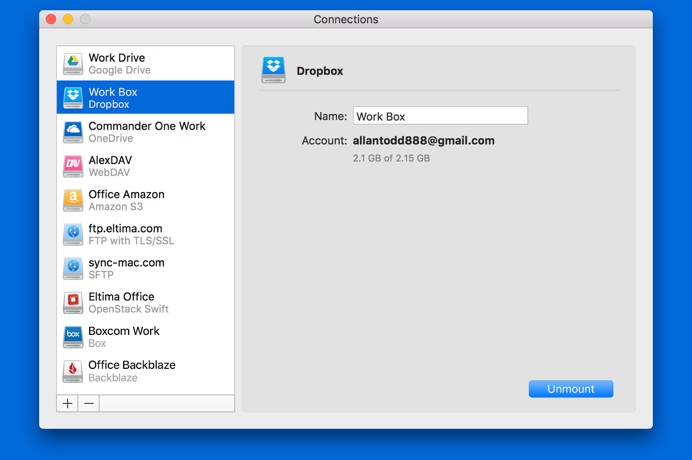Click the Backblaze subtitle label
692x460 pixels.
coord(113,377)
